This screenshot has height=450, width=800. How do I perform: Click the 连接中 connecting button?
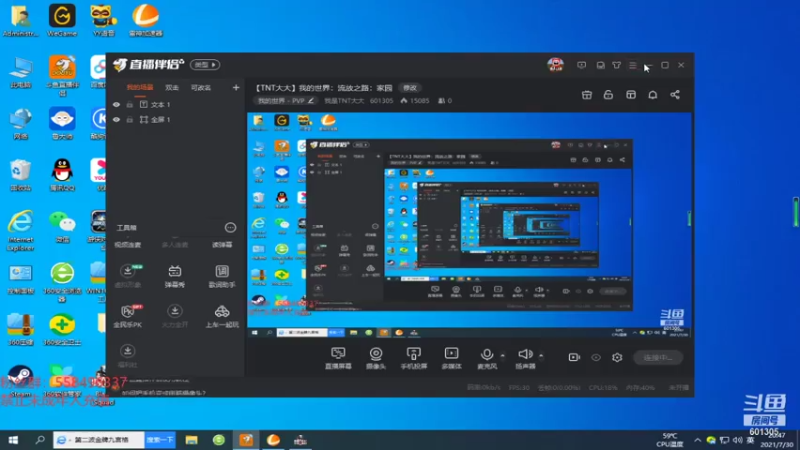(x=658, y=358)
